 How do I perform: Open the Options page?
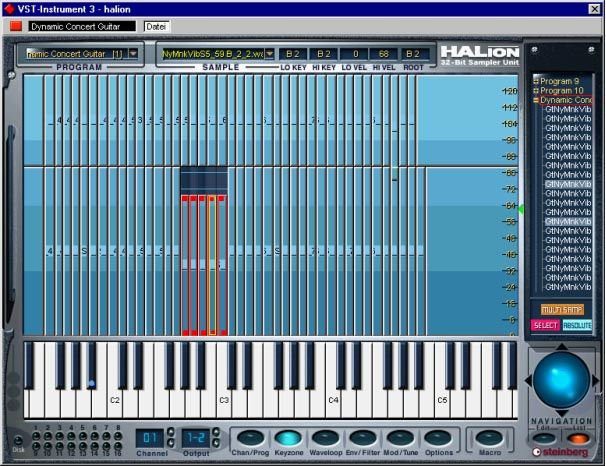(438, 438)
